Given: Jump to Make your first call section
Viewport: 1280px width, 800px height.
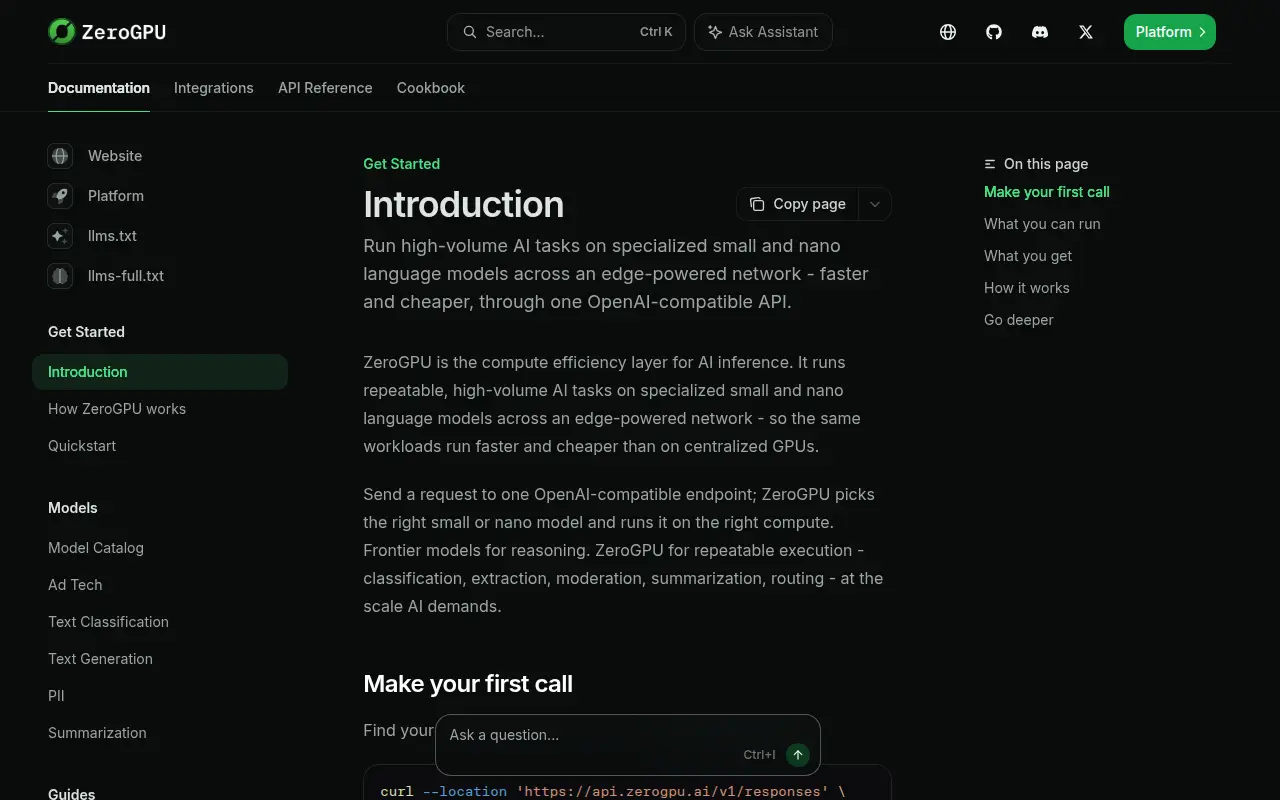Looking at the screenshot, I should pos(1047,192).
